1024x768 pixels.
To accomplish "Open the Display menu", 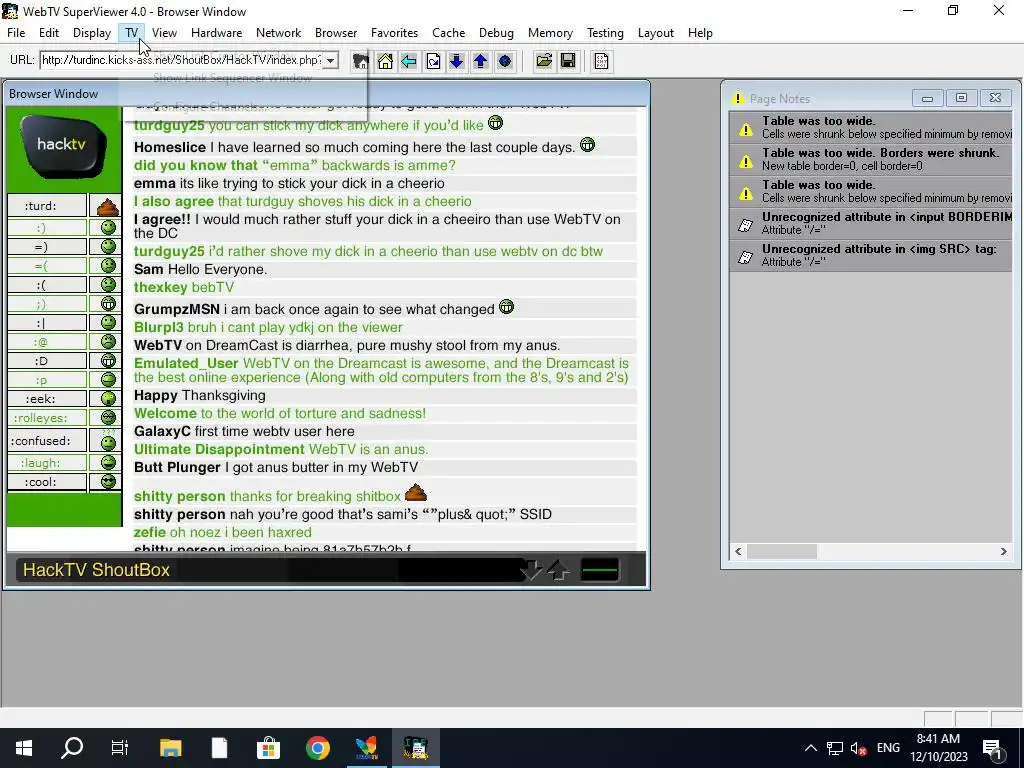I will pyautogui.click(x=91, y=33).
